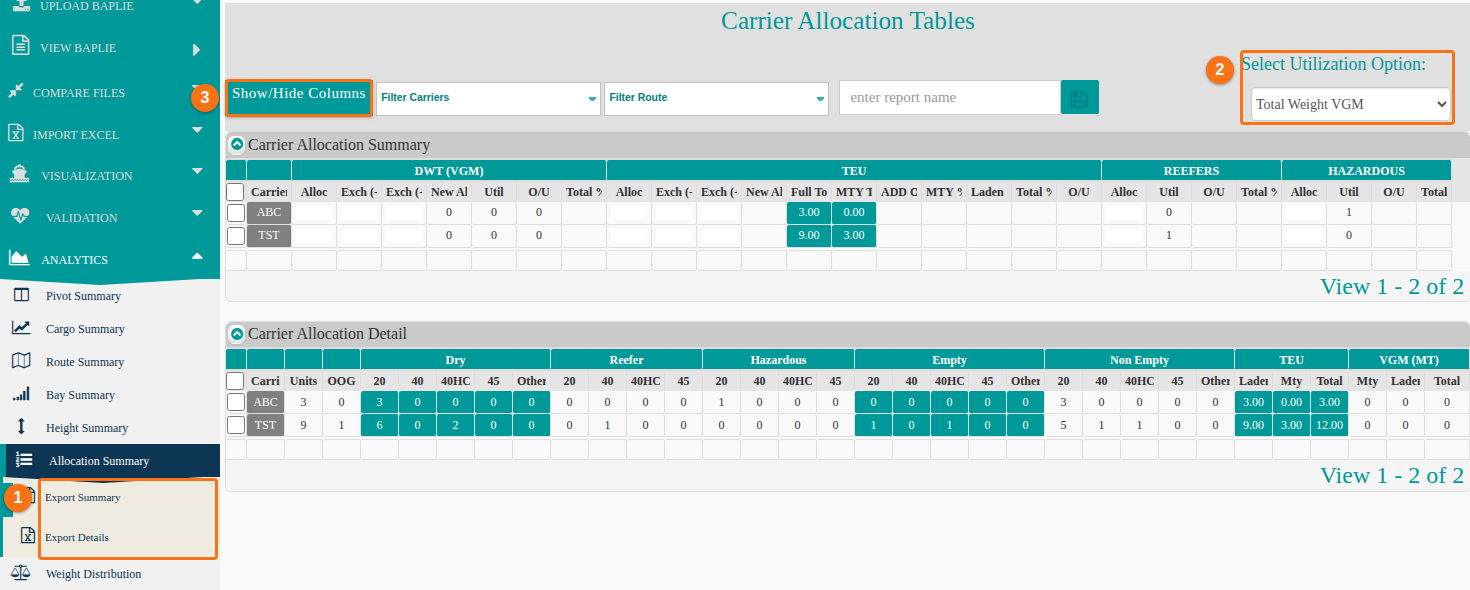Click the Compare Files arrows icon
The image size is (1470, 590).
coord(15,92)
